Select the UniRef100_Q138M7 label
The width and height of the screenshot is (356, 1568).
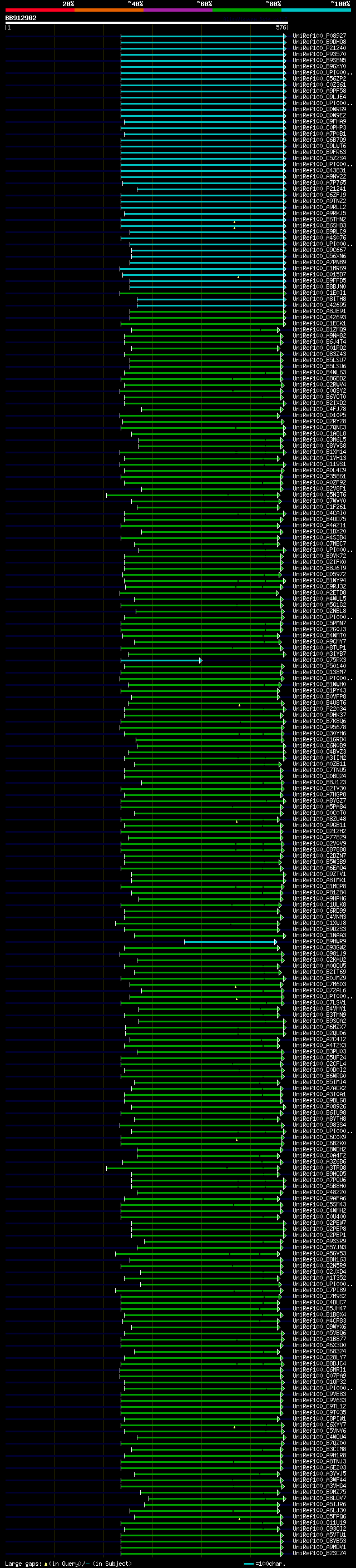[x=319, y=672]
